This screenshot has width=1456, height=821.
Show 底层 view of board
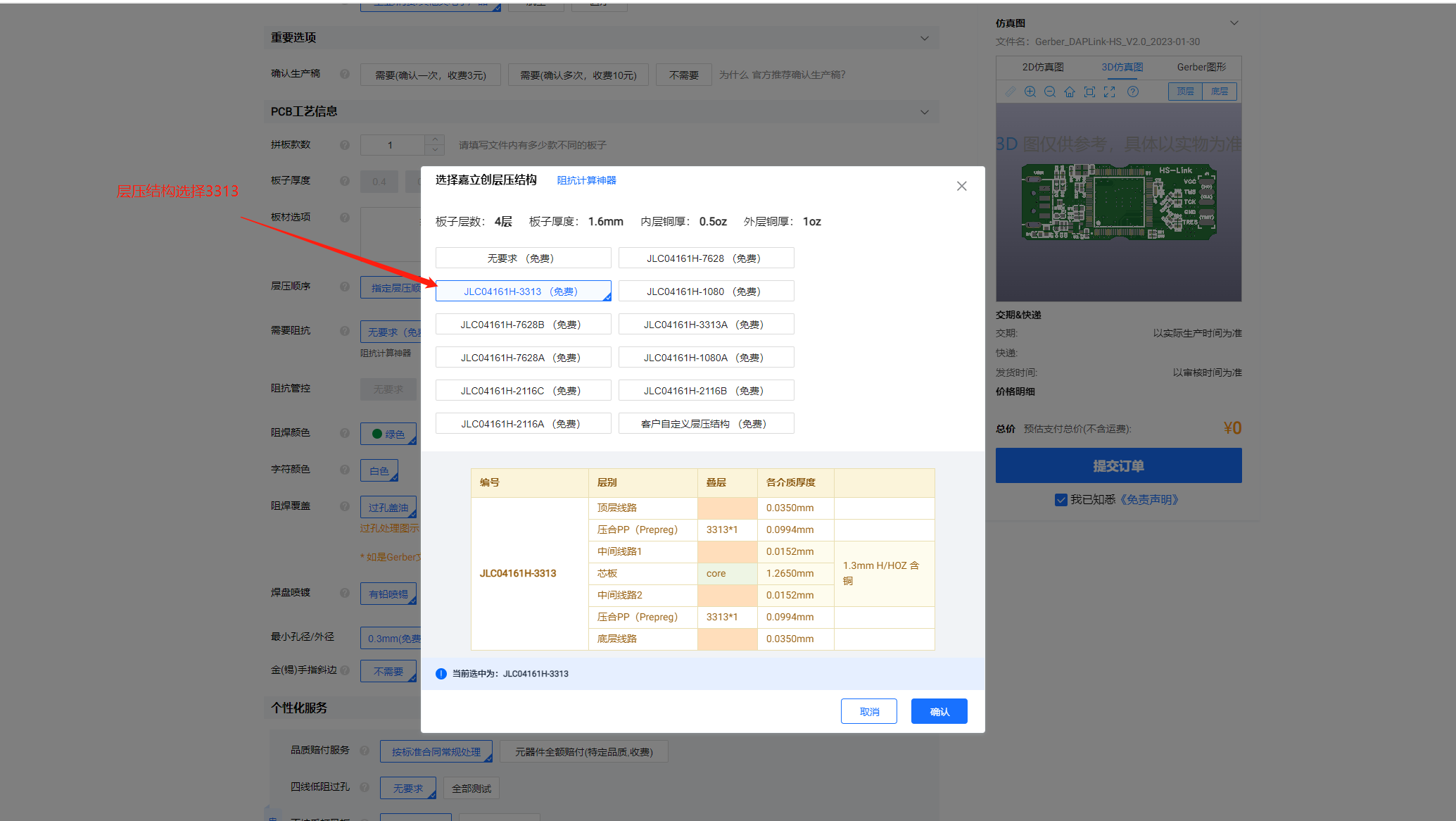pos(1219,92)
